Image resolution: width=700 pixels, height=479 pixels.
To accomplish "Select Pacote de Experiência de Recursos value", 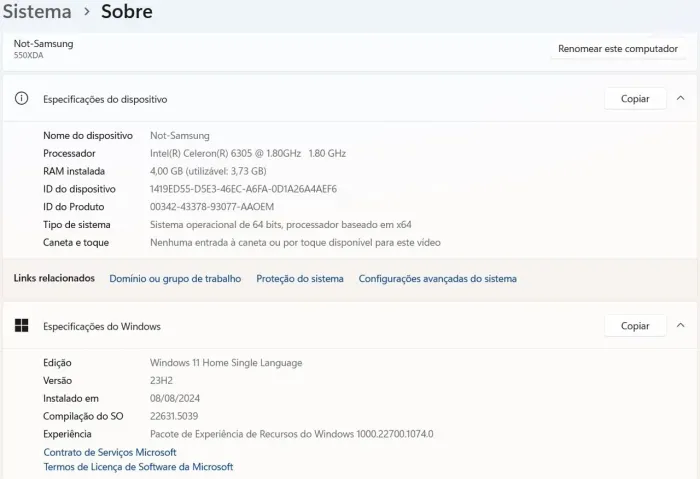I will [x=292, y=434].
